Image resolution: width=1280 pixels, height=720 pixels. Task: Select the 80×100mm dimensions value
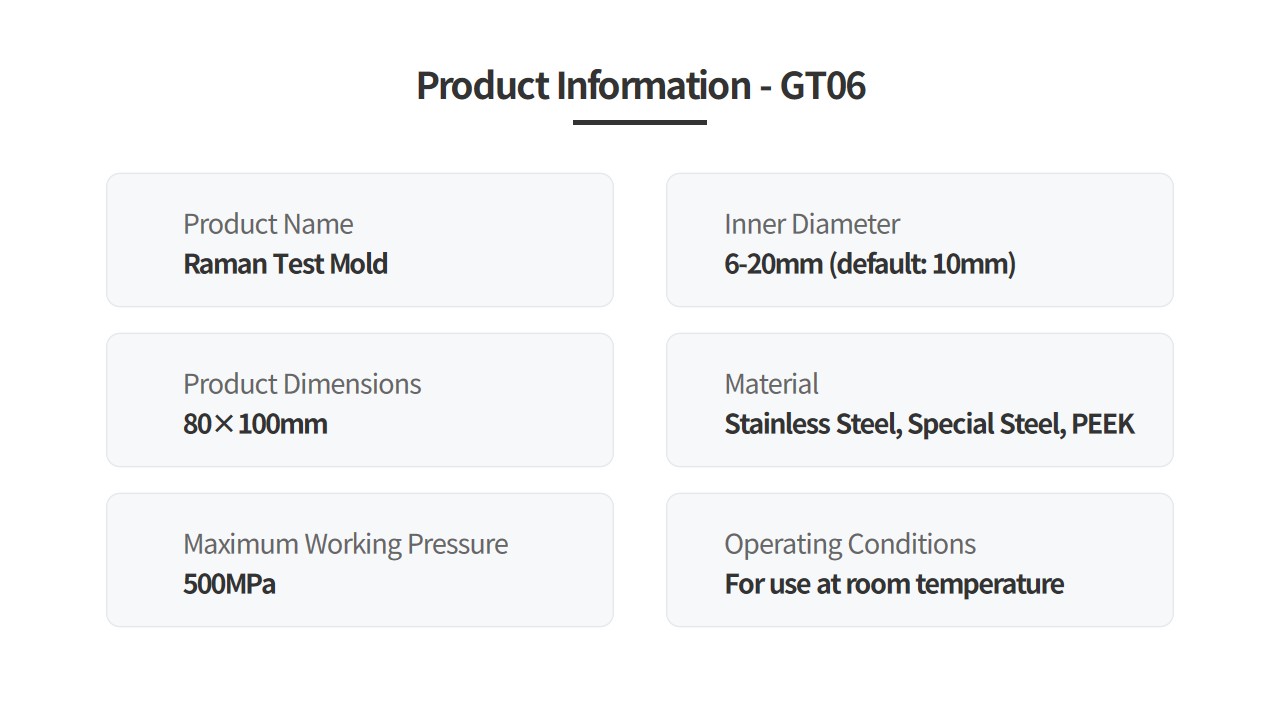[255, 424]
